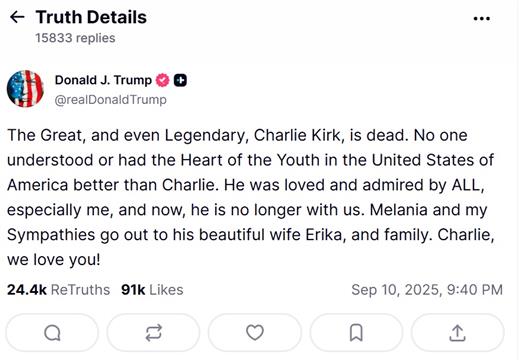Click the Sep 10, 2025 timestamp
The height and width of the screenshot is (362, 526).
pyautogui.click(x=427, y=290)
